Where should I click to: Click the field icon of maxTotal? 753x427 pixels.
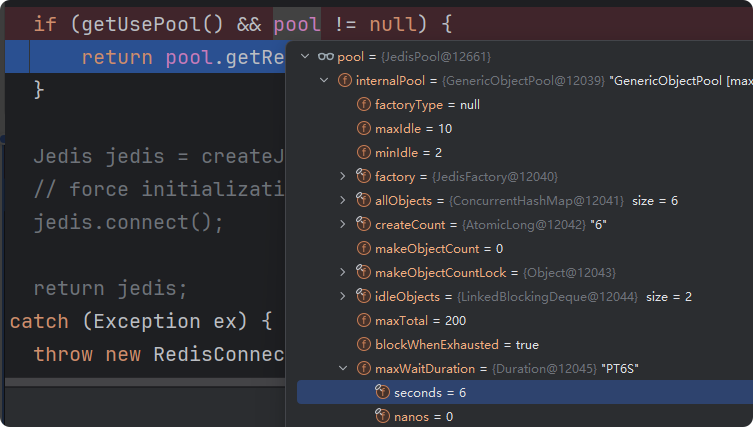364,320
